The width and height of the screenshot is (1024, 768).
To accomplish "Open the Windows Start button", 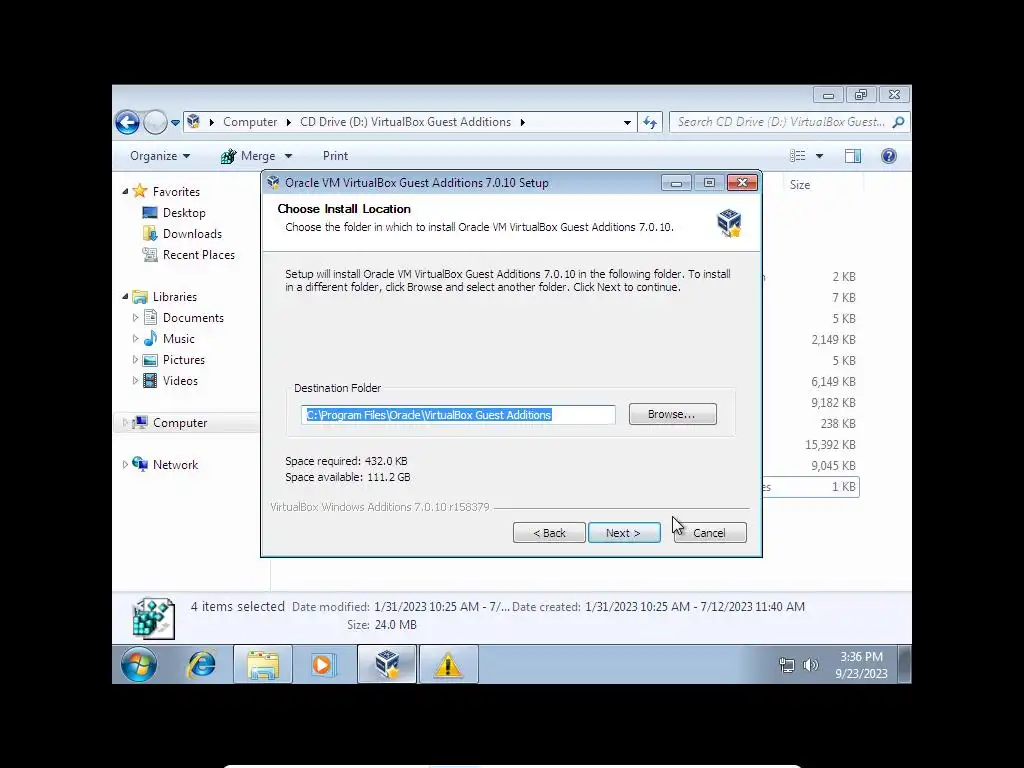I will [x=138, y=664].
